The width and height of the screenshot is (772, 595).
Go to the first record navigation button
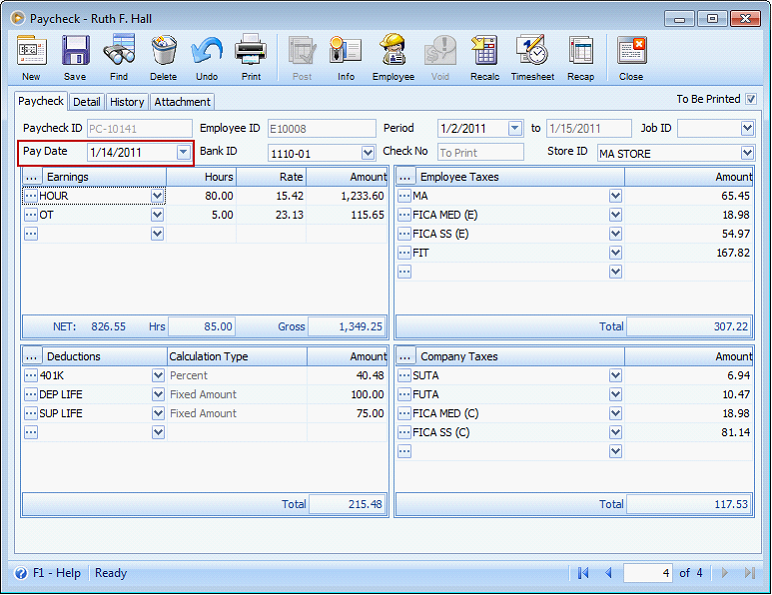pyautogui.click(x=583, y=573)
